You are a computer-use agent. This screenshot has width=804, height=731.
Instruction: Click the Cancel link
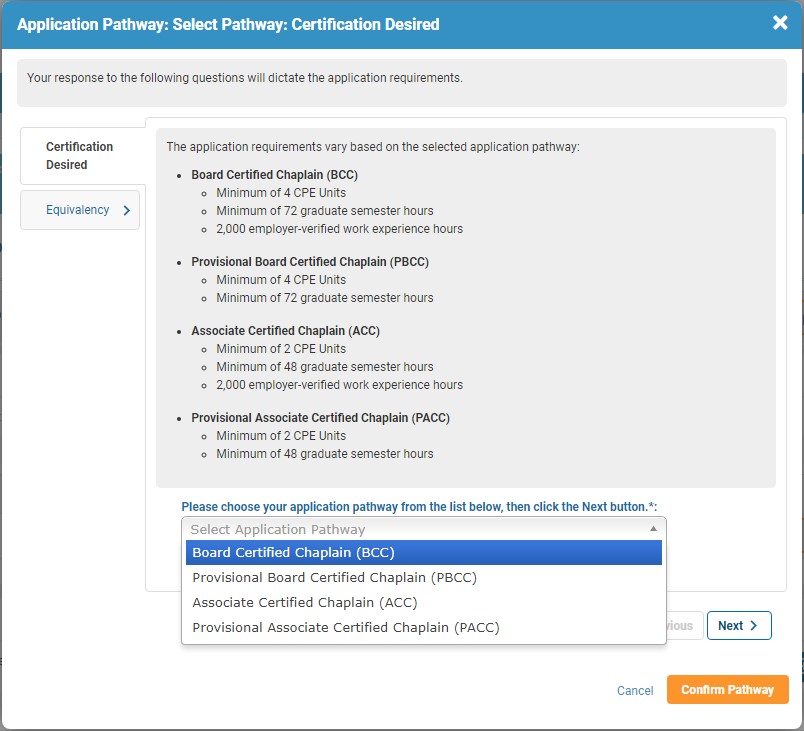[635, 691]
